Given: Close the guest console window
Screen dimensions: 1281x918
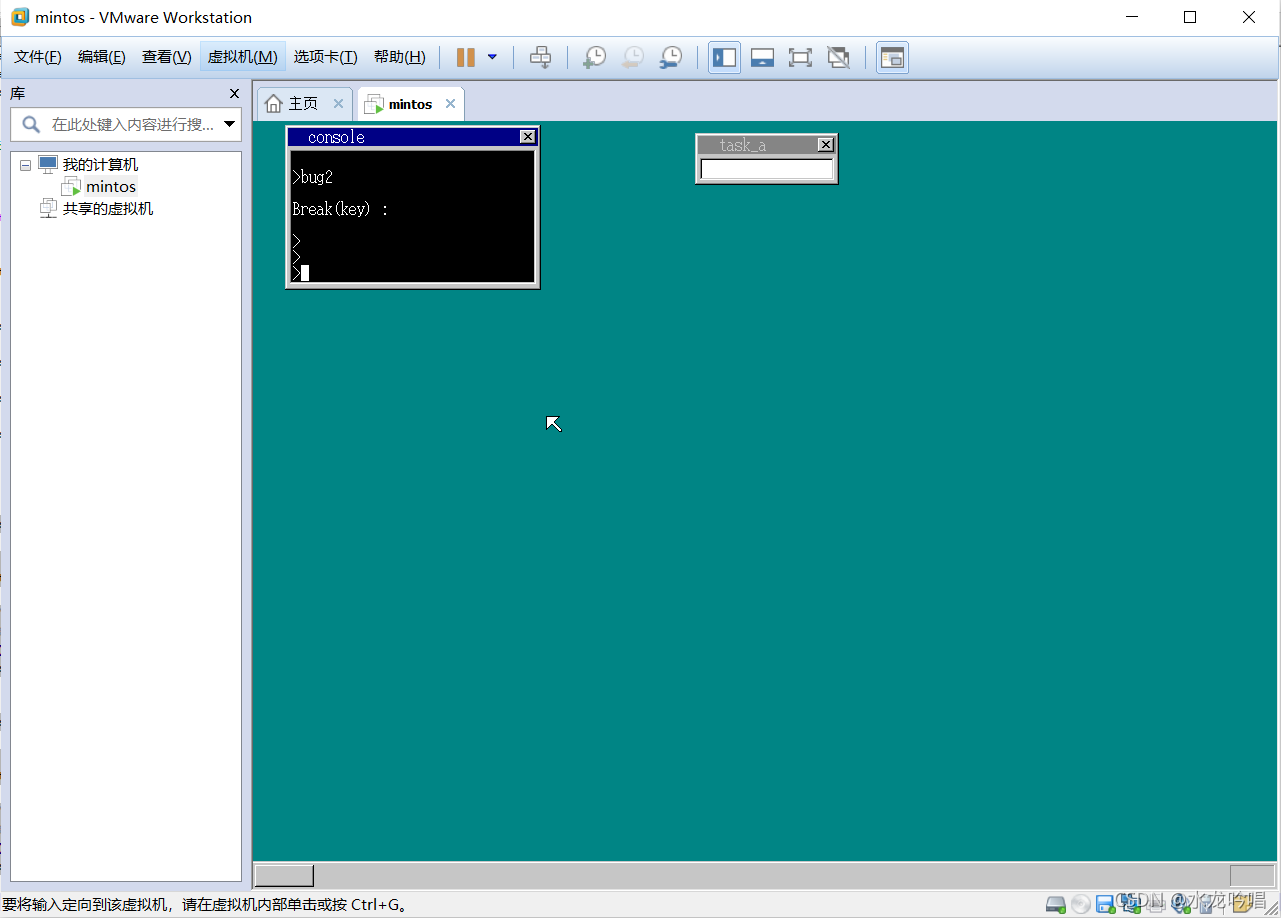Looking at the screenshot, I should [528, 137].
